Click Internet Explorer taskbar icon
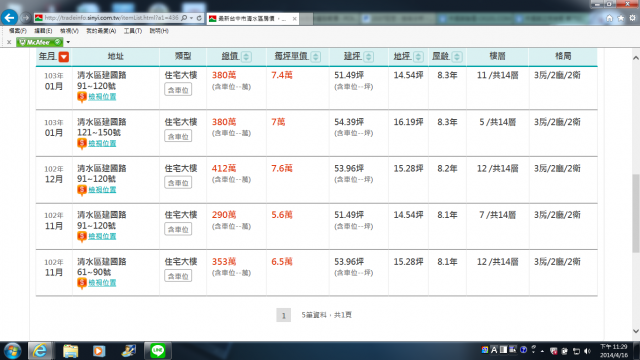640x360 pixels. 40,351
